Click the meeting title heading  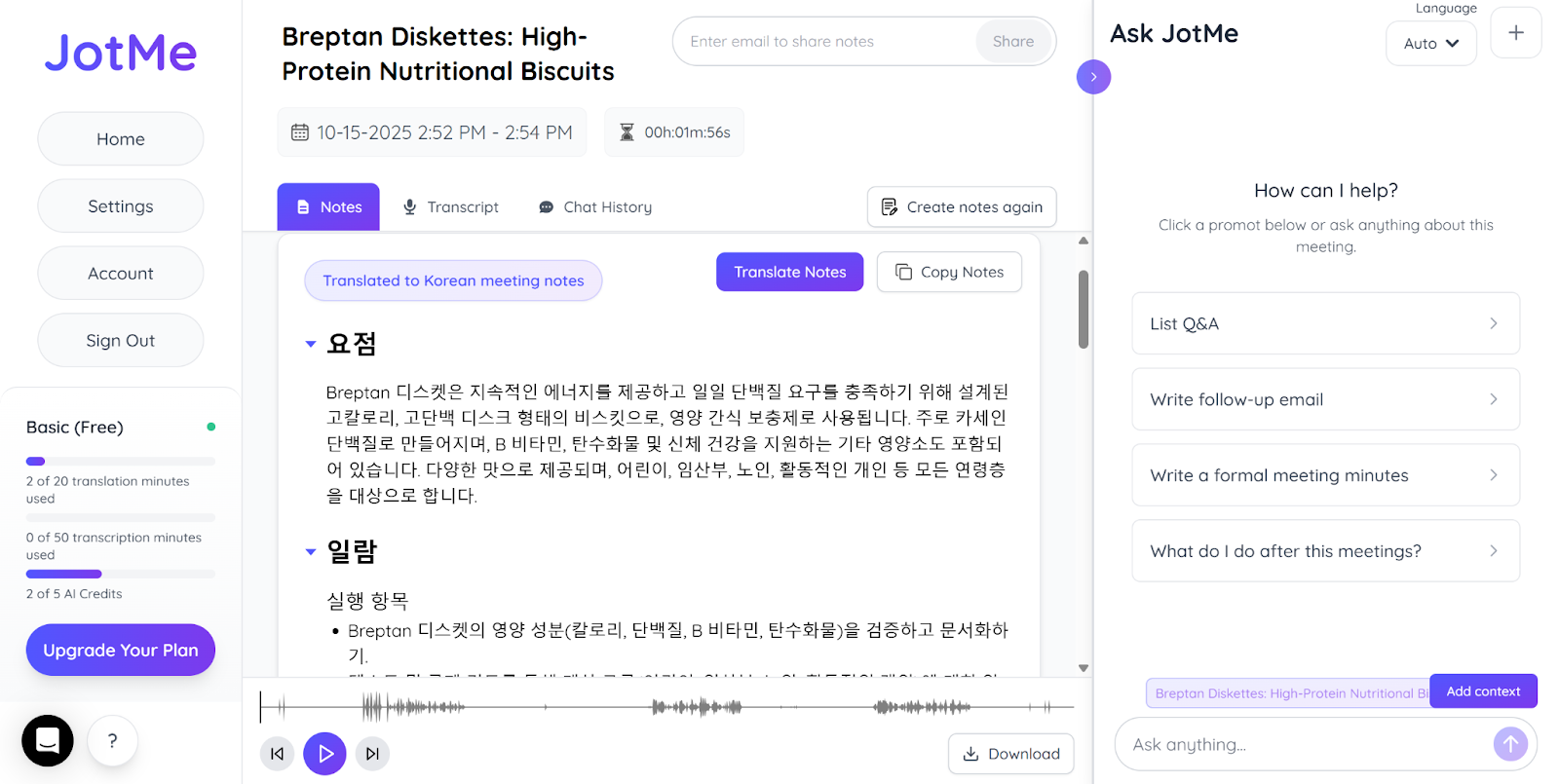coord(448,54)
